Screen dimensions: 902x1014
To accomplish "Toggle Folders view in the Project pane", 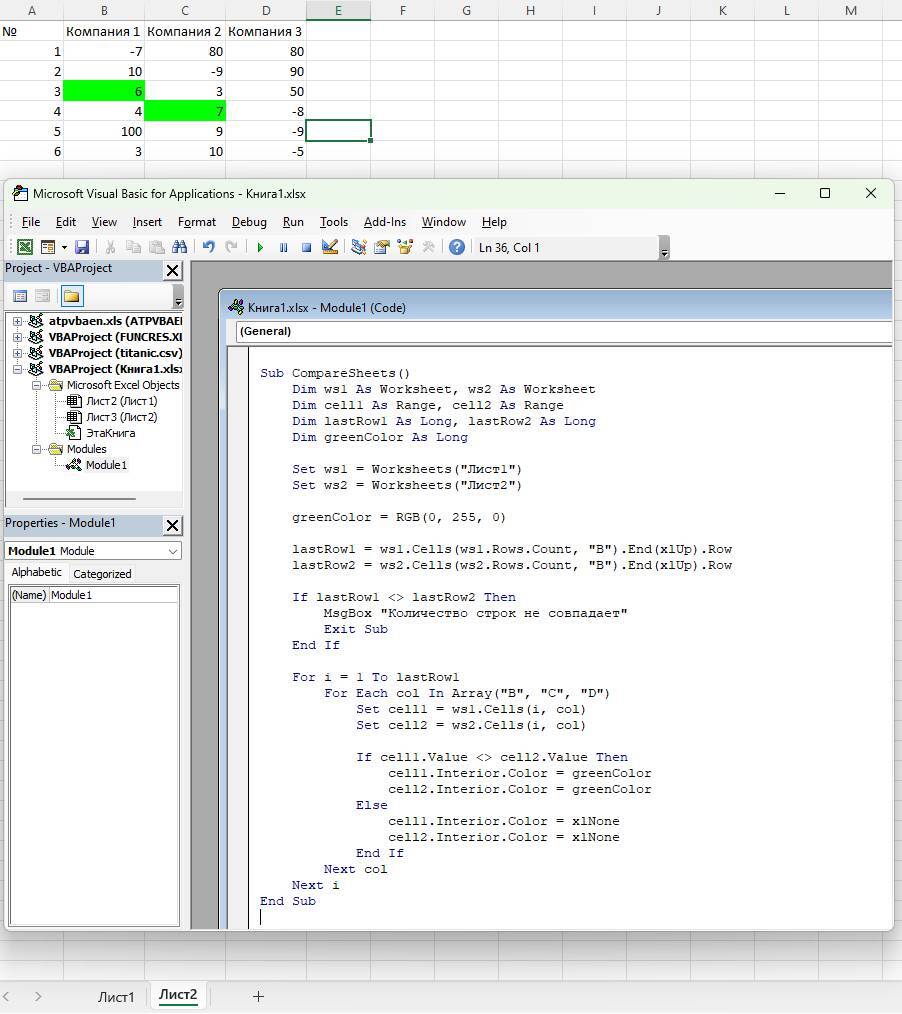I will [71, 296].
